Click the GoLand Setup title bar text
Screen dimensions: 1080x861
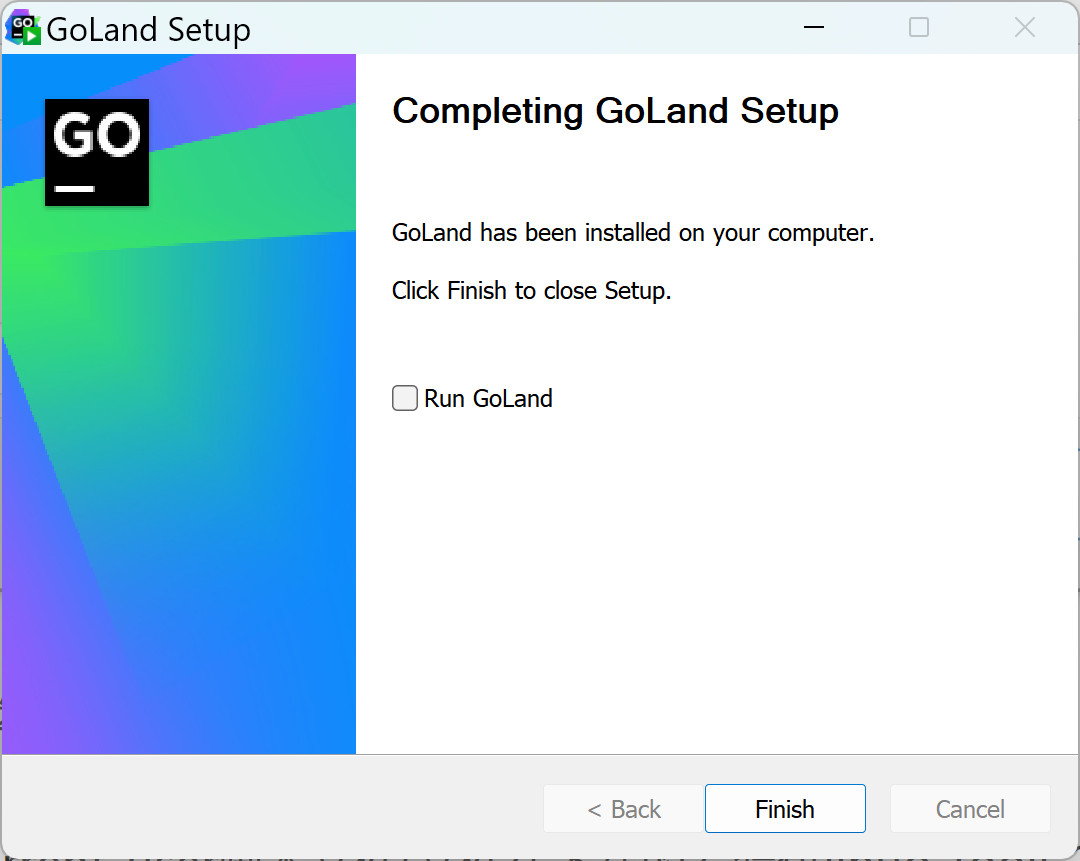pos(148,30)
